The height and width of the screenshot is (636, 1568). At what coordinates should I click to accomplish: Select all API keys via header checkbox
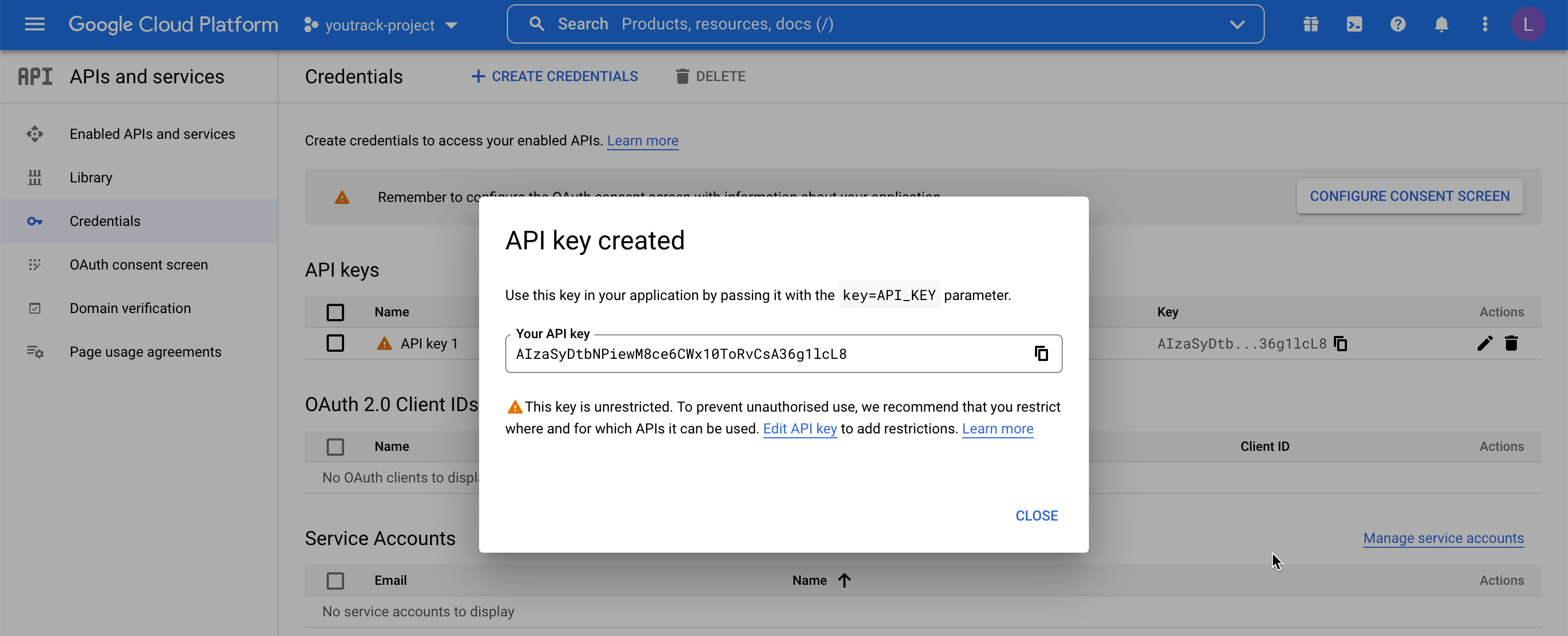335,311
